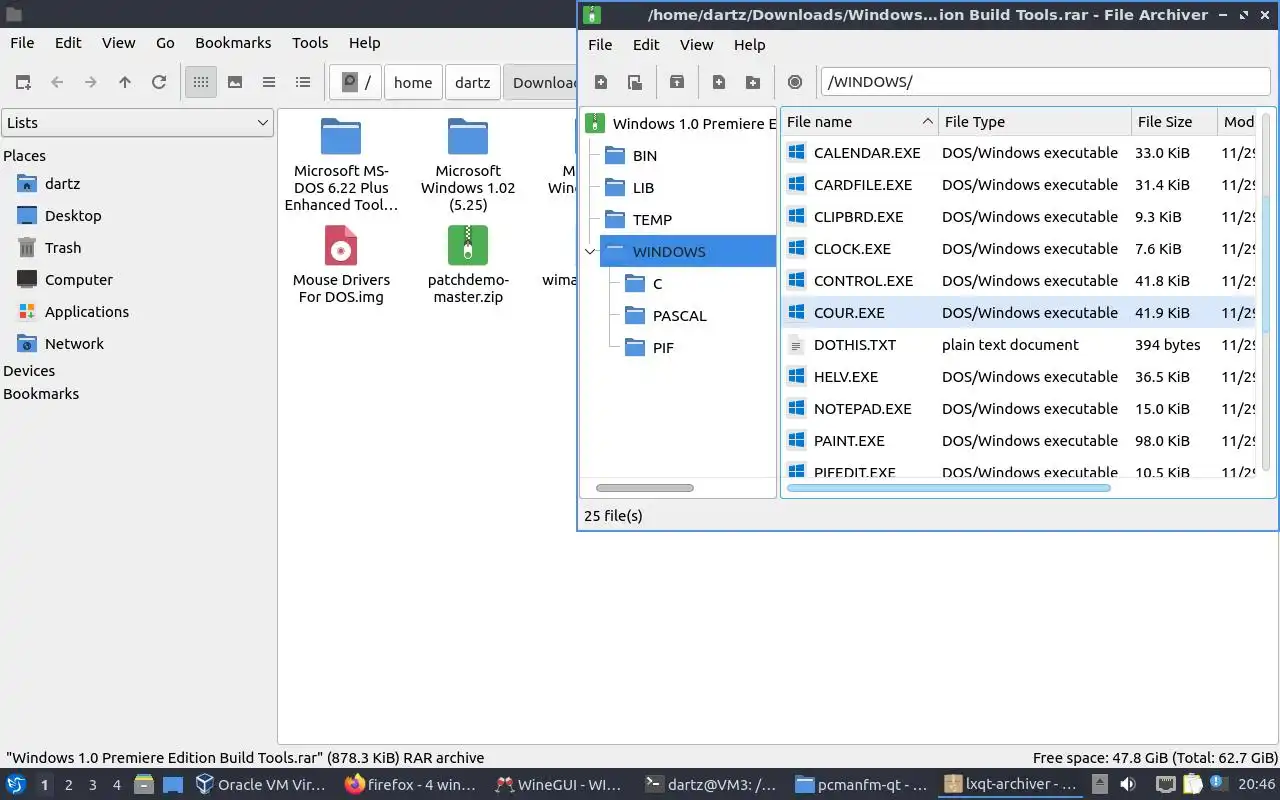1280x800 pixels.
Task: Click the extract icon in File Archiver
Action: click(677, 82)
